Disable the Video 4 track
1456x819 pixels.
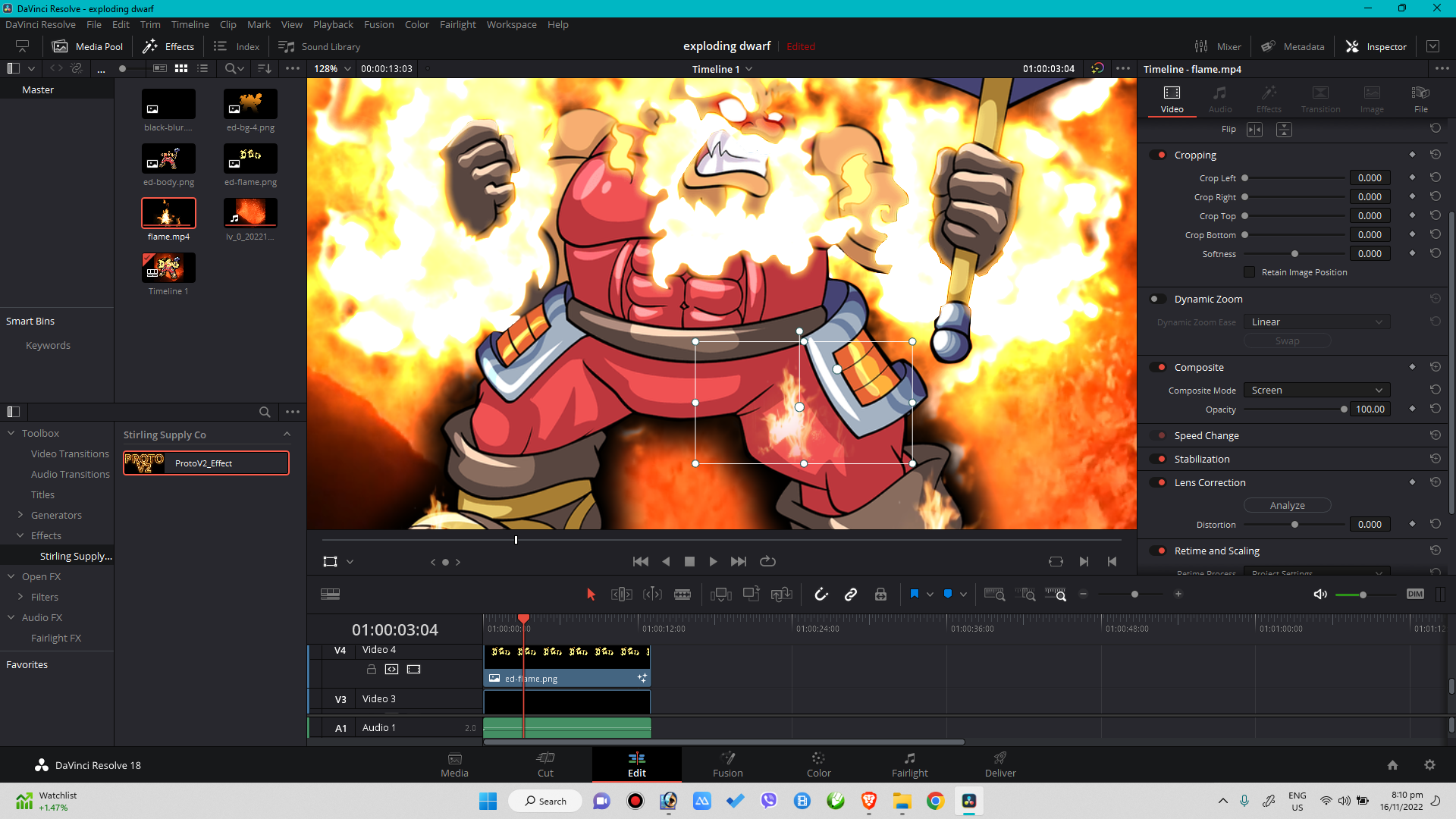413,670
